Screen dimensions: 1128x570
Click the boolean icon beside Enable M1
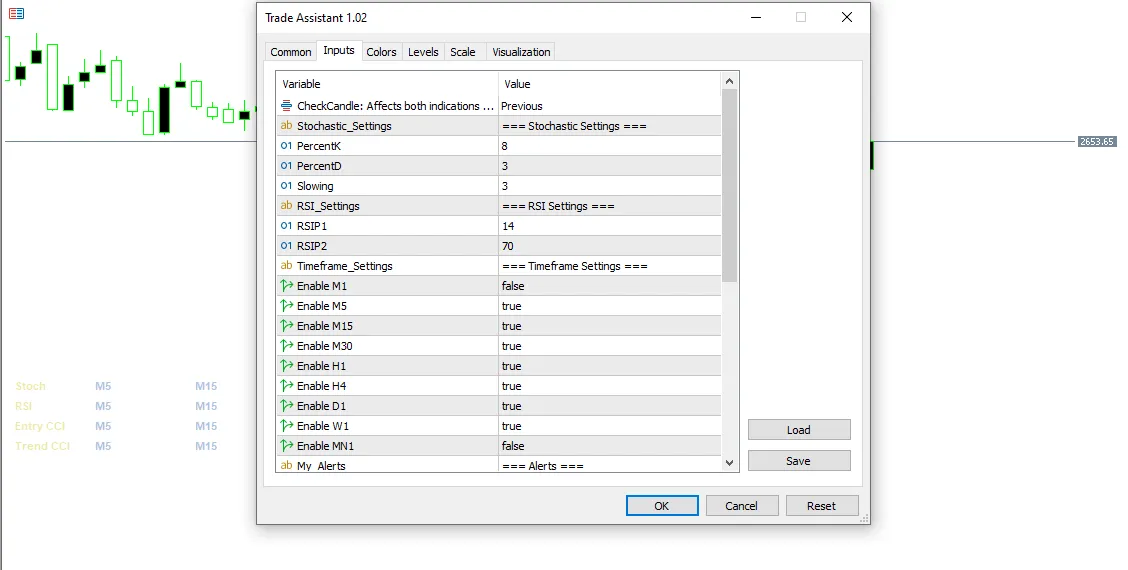click(287, 286)
